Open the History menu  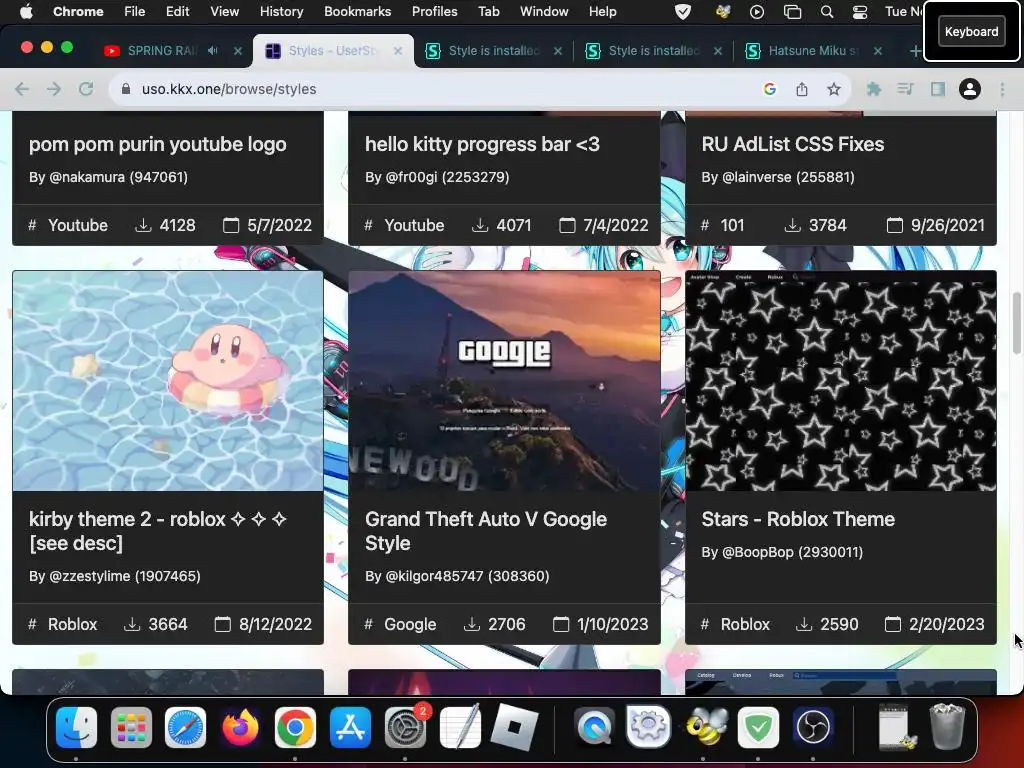[281, 12]
